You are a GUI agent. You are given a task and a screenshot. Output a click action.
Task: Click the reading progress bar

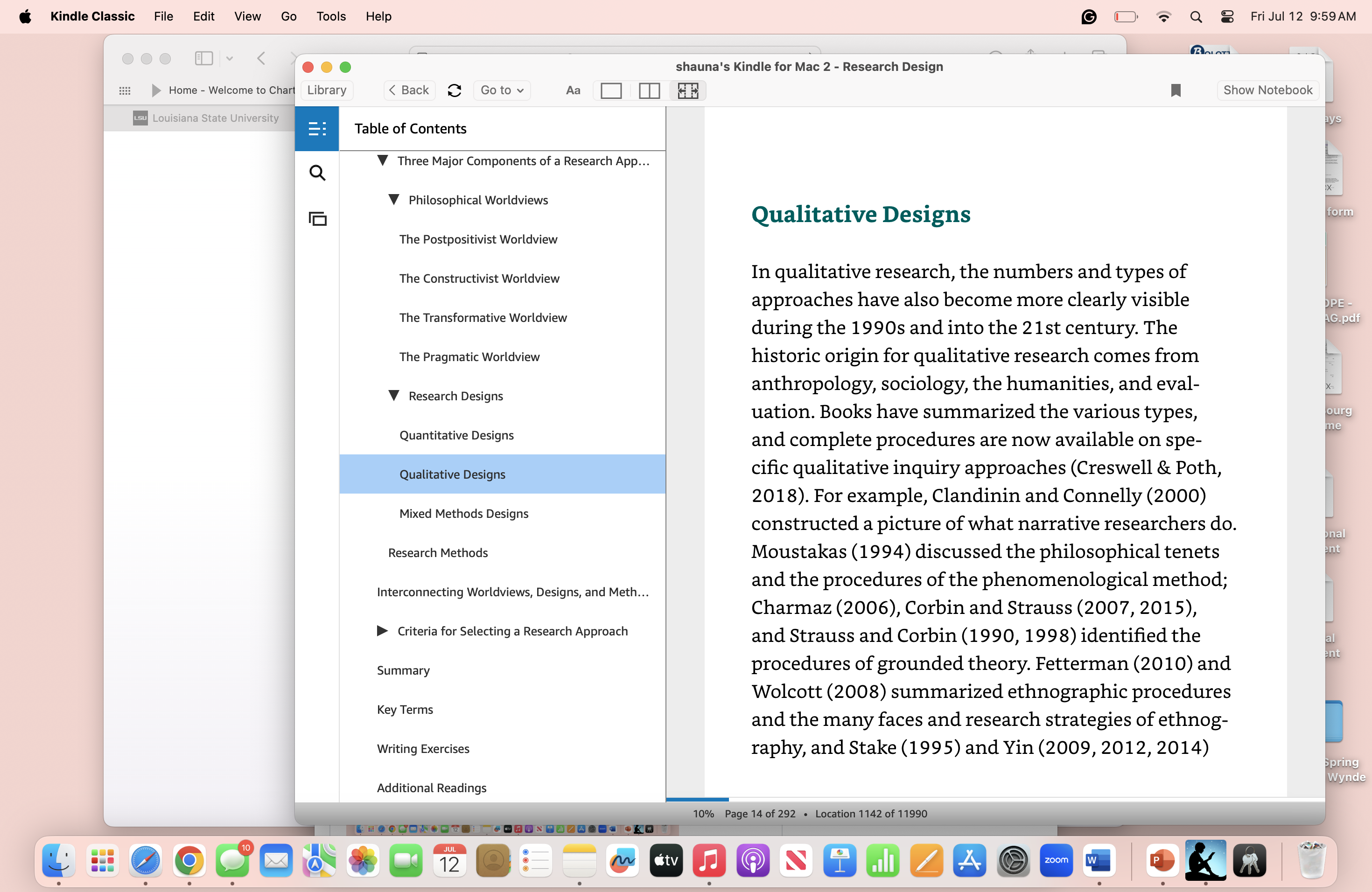point(995,799)
